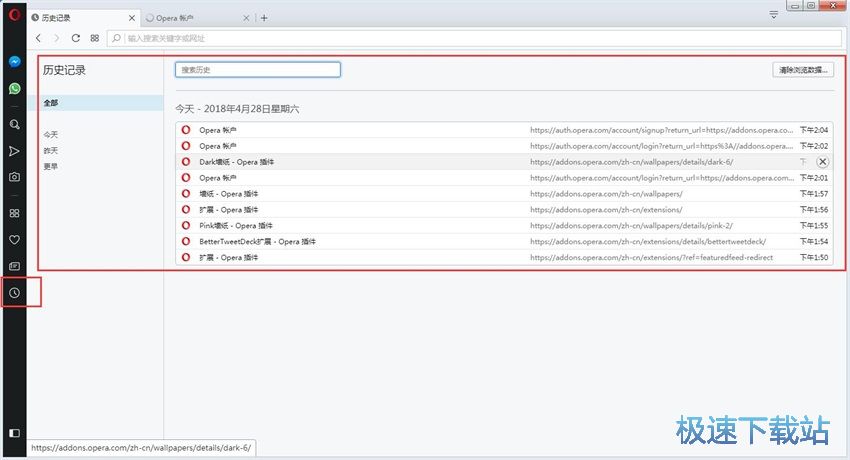
Task: Open the Facebook Messenger sidebar icon
Action: [15, 62]
